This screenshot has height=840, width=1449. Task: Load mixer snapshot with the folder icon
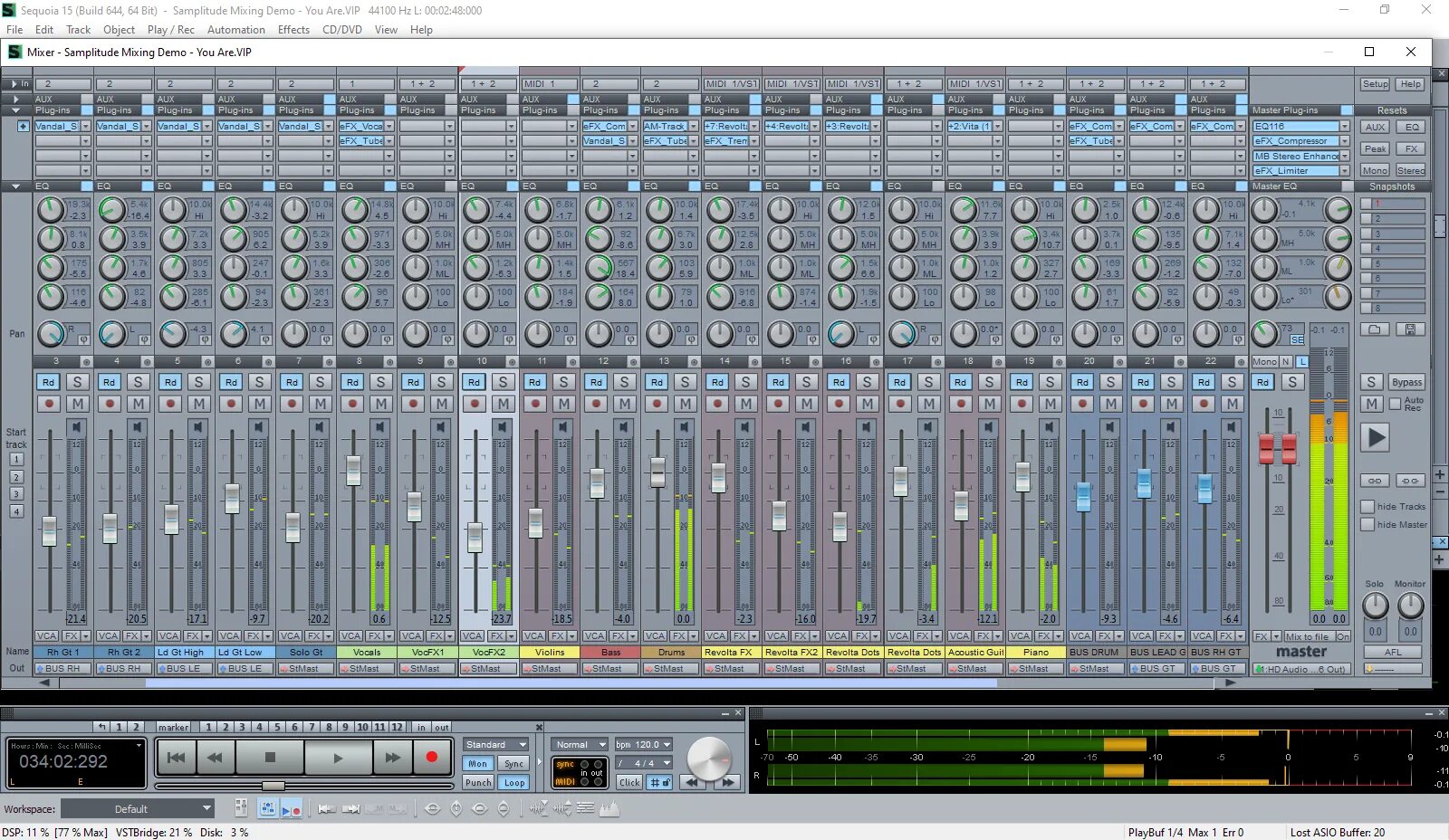tap(1375, 329)
